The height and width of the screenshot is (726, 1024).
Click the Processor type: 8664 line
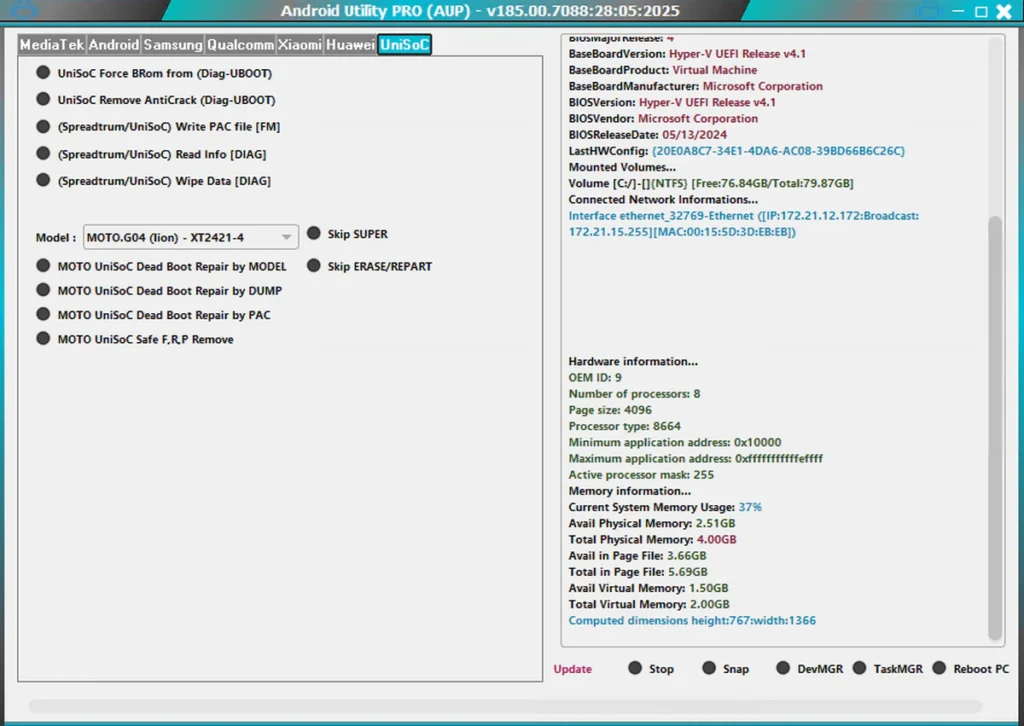[624, 426]
